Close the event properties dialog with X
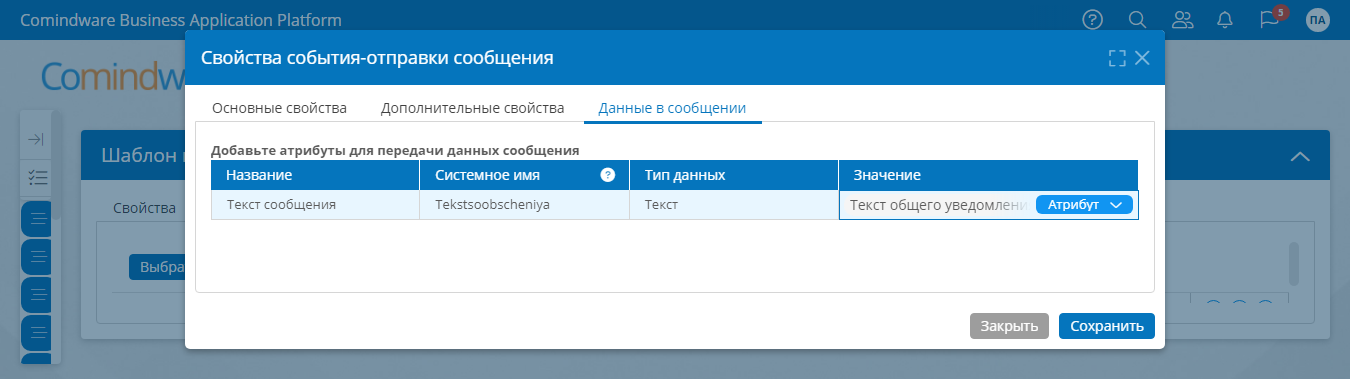 [x=1142, y=58]
